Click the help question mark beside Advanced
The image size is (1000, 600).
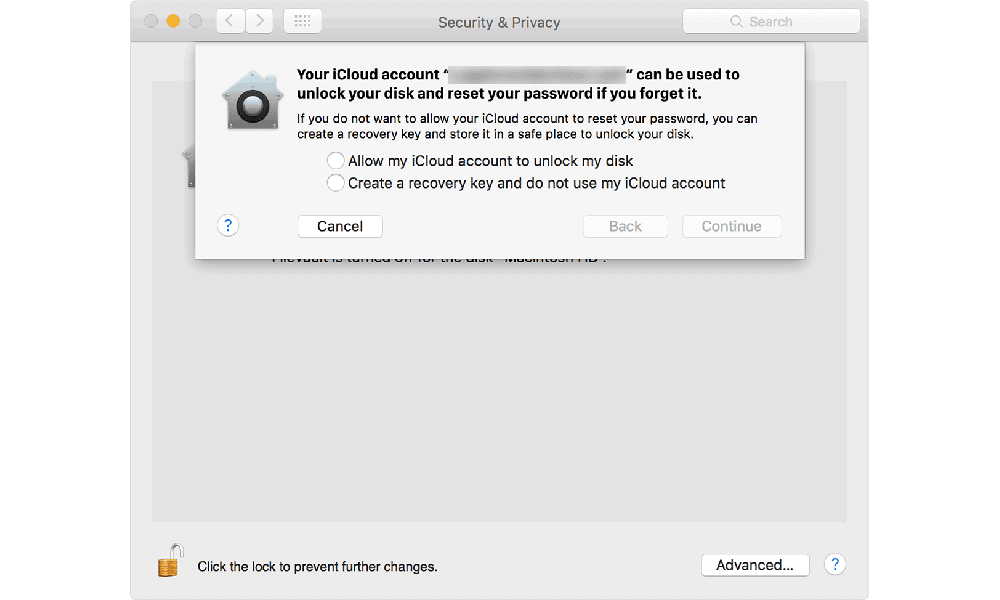point(835,564)
